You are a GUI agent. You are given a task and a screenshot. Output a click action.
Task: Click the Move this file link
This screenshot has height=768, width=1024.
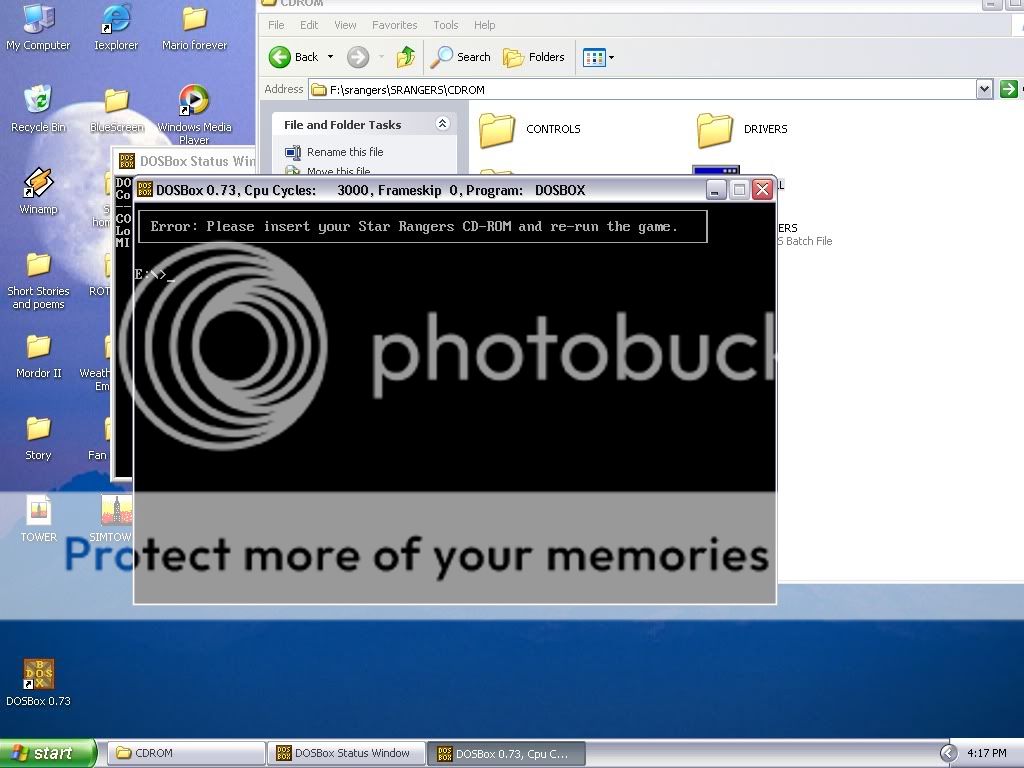coord(338,171)
